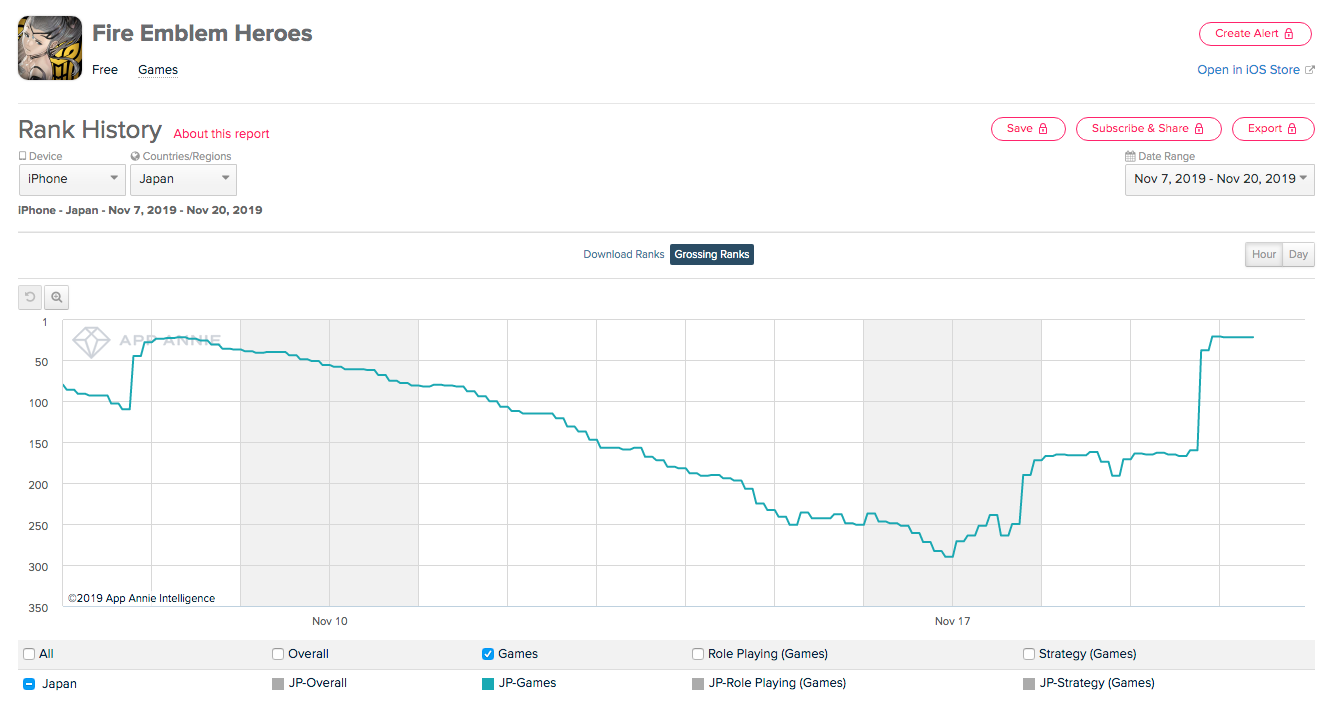Click the lock icon on Create Alert
The image size is (1333, 723).
[x=1289, y=33]
